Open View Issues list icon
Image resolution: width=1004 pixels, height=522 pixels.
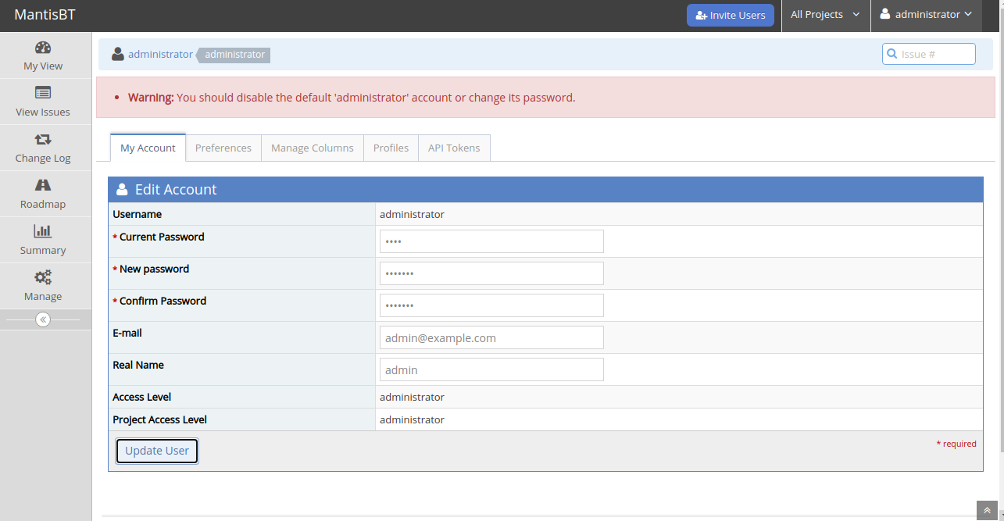click(43, 94)
